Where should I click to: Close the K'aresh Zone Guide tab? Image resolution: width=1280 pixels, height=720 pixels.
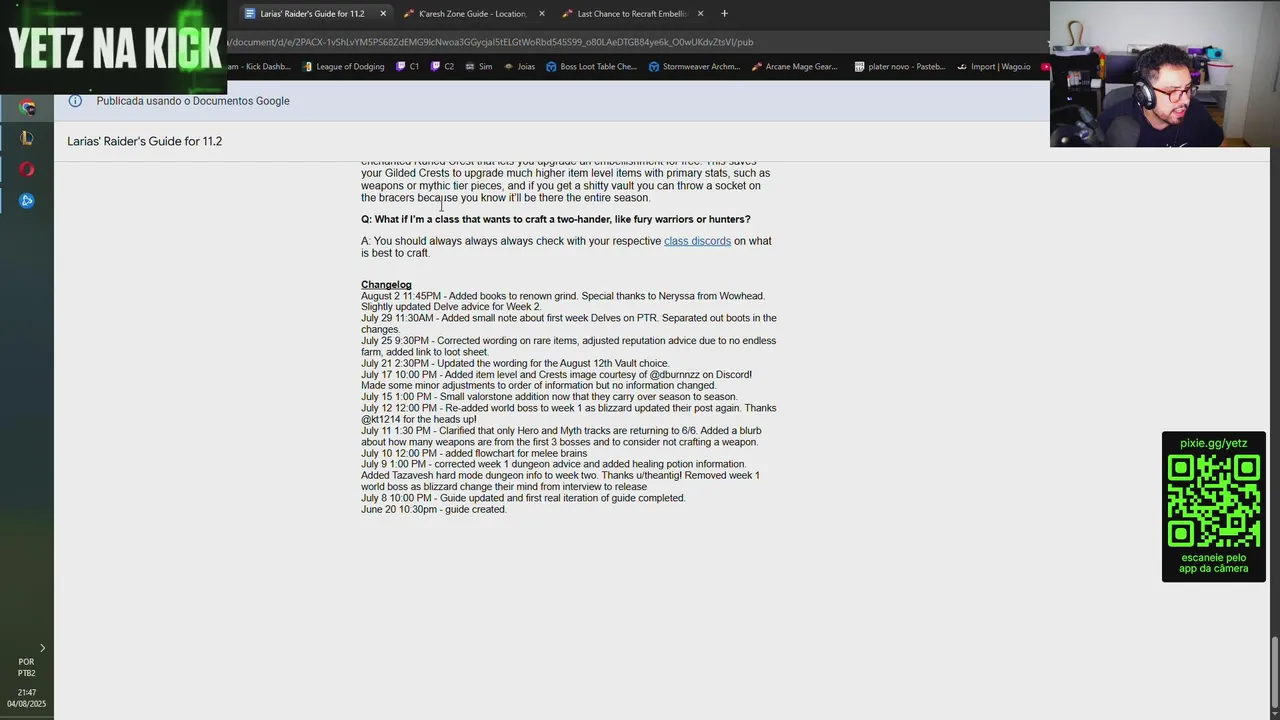[x=542, y=14]
